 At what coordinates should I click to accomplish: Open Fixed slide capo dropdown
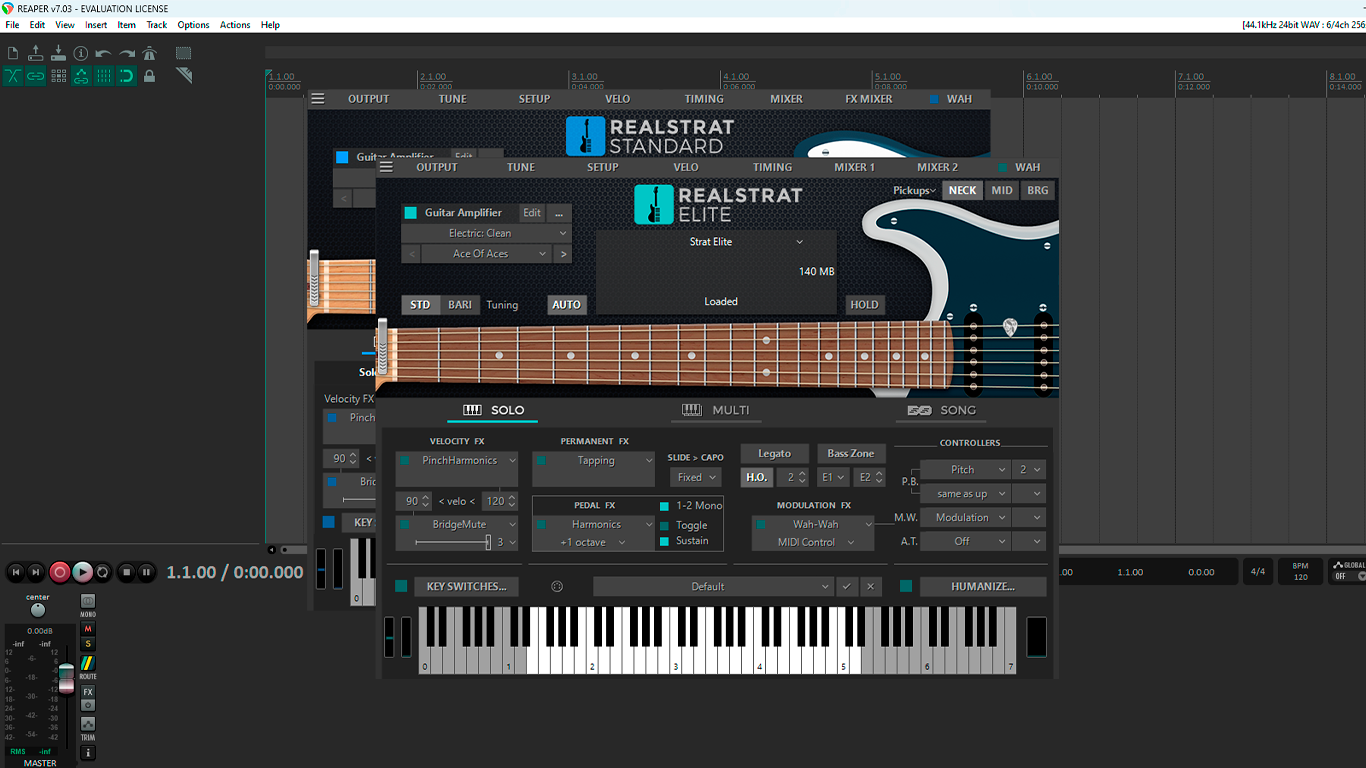695,477
